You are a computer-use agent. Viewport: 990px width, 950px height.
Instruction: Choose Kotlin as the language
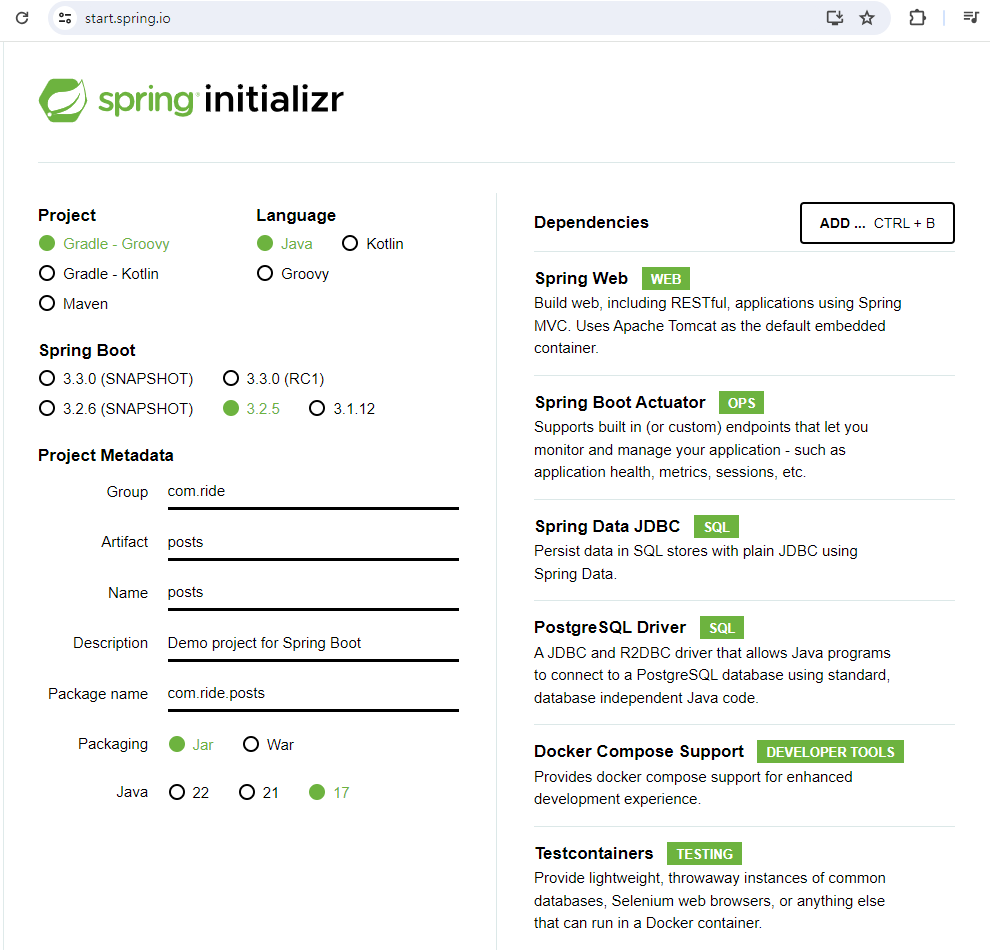click(x=373, y=244)
